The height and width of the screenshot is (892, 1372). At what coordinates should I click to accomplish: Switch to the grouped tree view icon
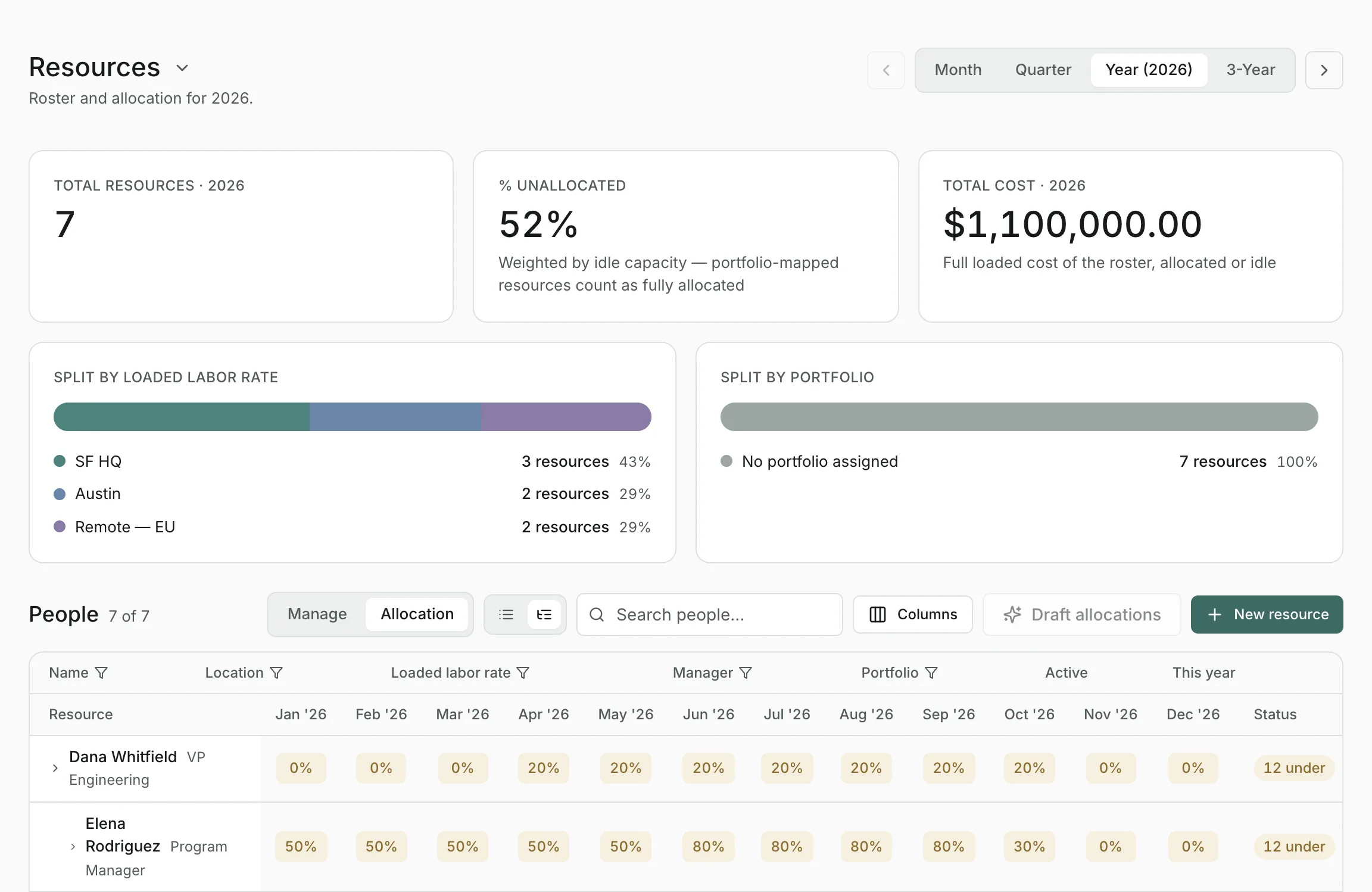point(544,615)
